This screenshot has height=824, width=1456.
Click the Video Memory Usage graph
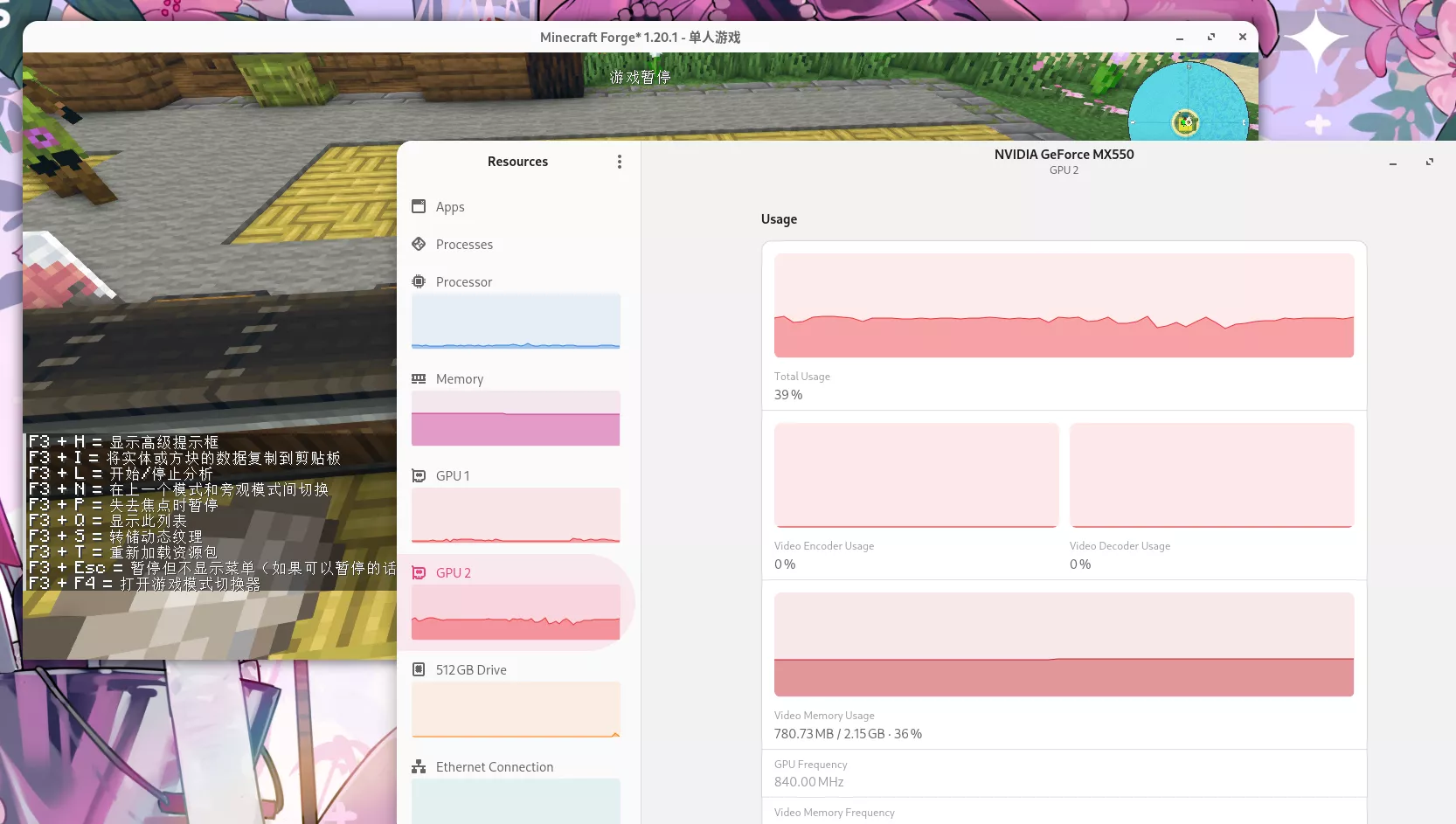[1064, 645]
